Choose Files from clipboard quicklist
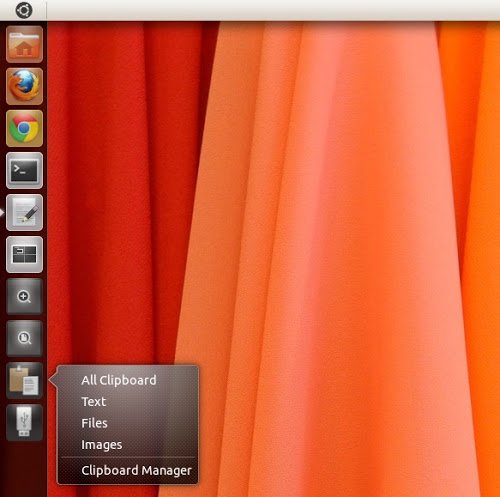The height and width of the screenshot is (497, 500). click(x=94, y=423)
